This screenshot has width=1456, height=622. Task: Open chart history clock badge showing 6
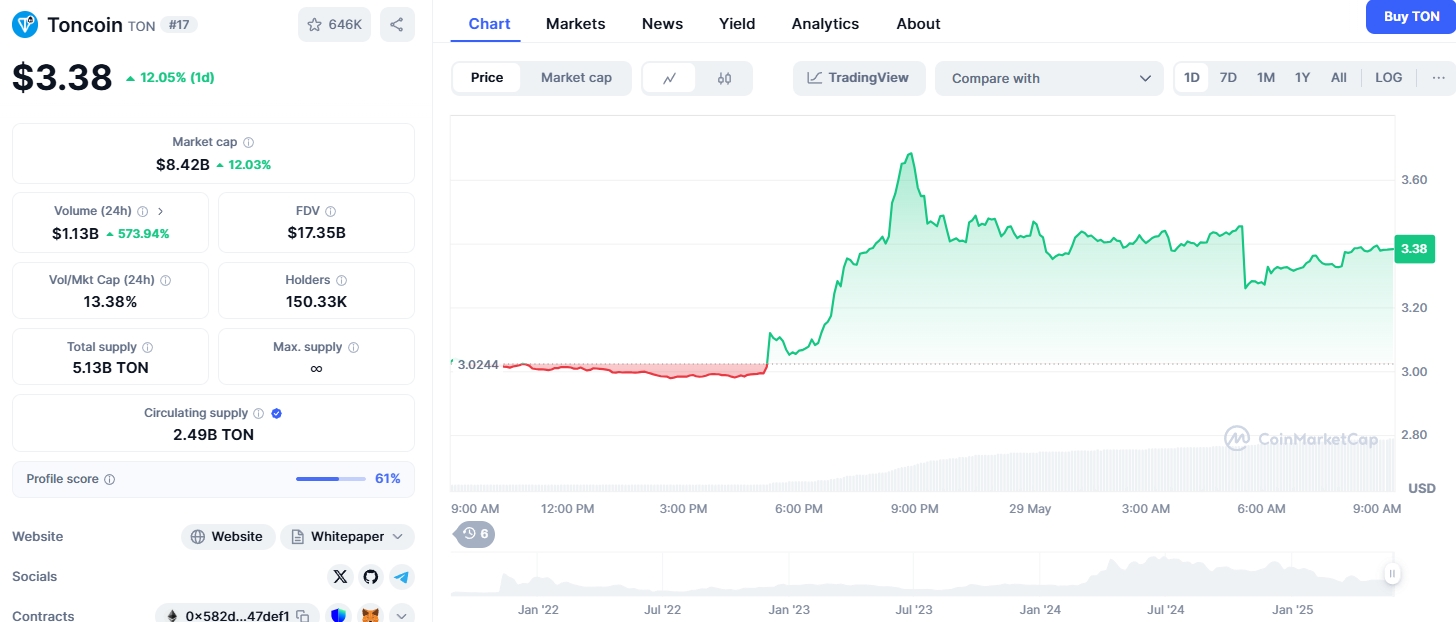(475, 534)
